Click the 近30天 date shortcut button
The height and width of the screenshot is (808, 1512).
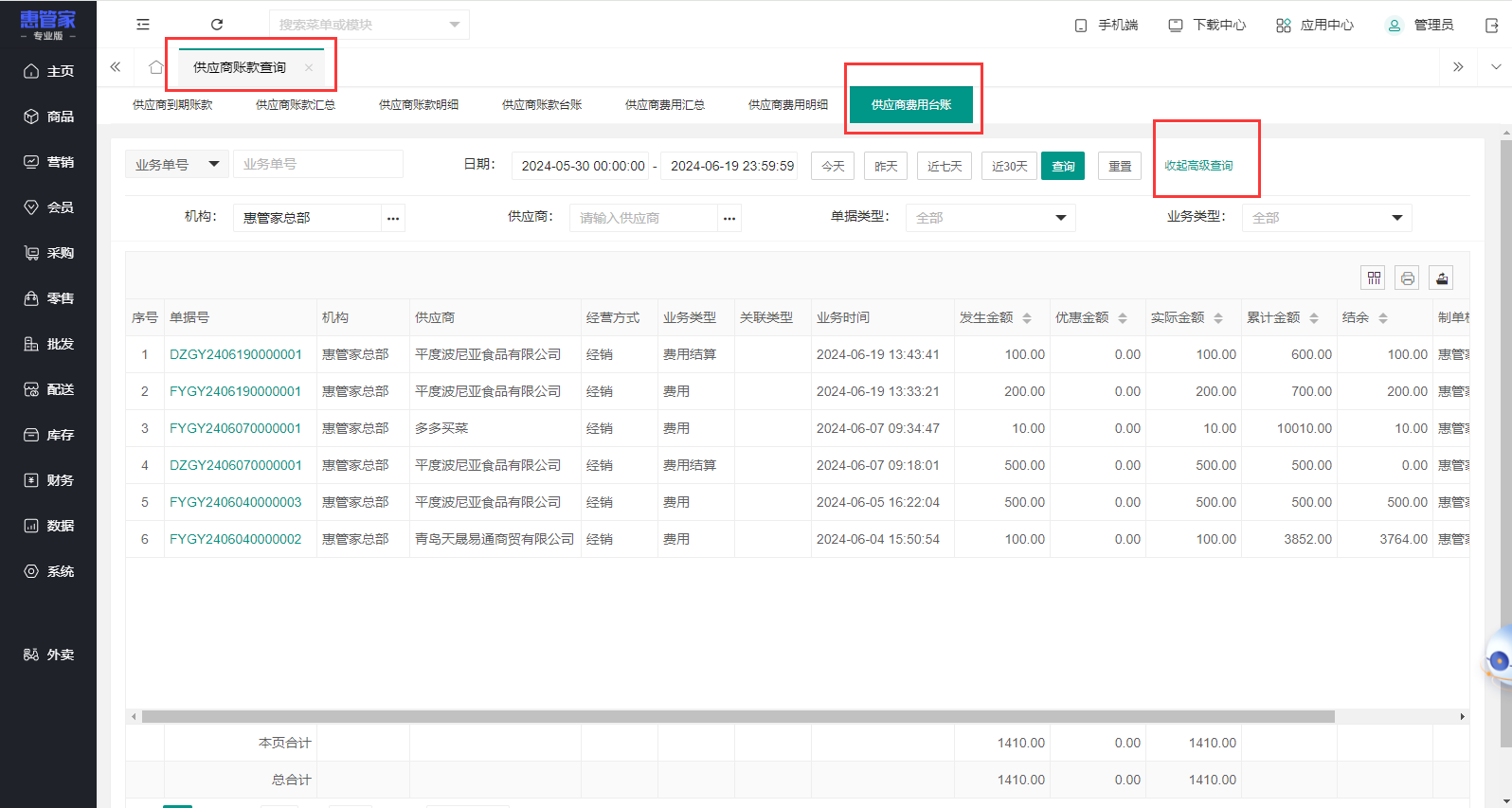(1010, 166)
